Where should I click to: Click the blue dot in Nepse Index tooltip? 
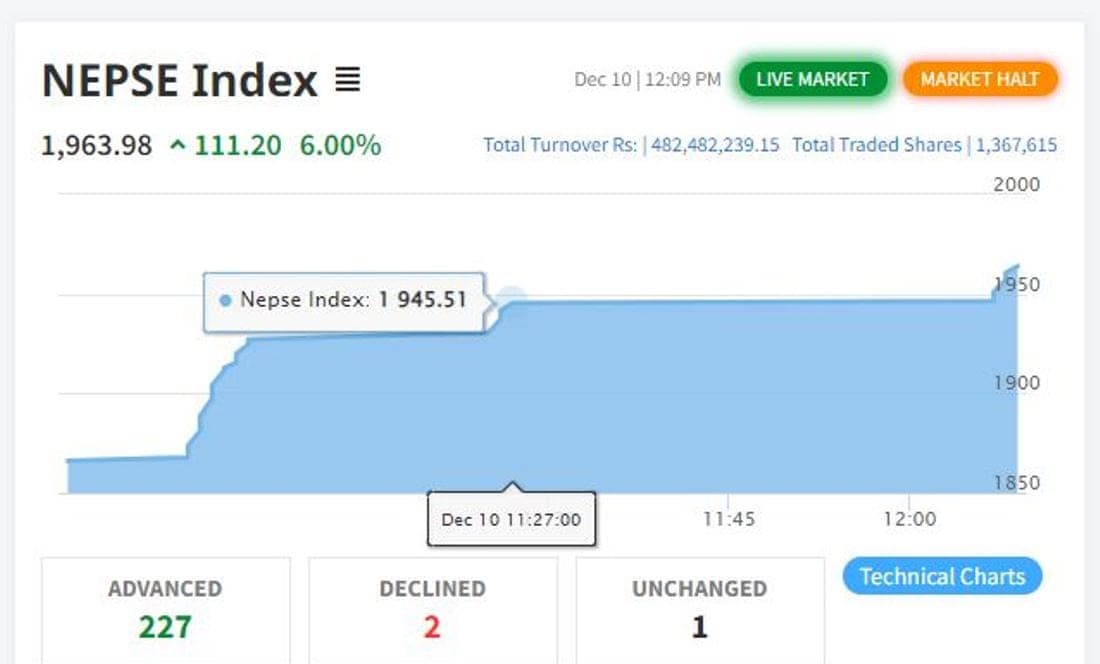tap(225, 300)
